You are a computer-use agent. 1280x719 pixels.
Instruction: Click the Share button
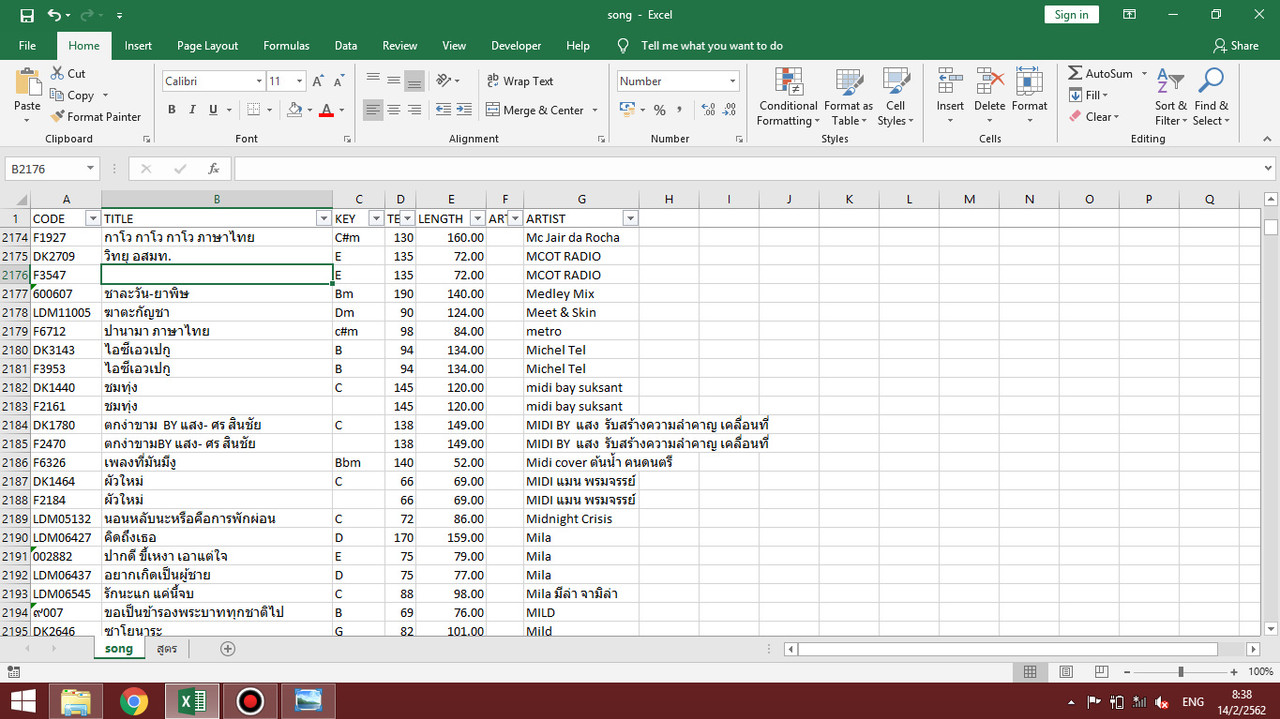click(1236, 46)
